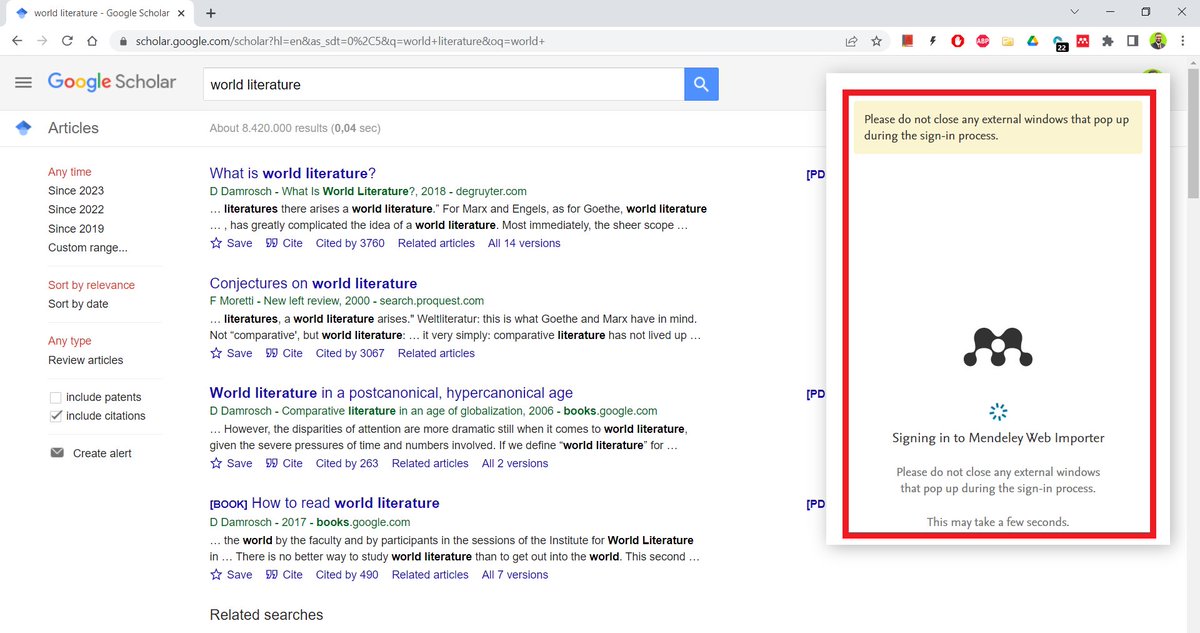Click the puzzle piece extensions icon

coord(1107,40)
